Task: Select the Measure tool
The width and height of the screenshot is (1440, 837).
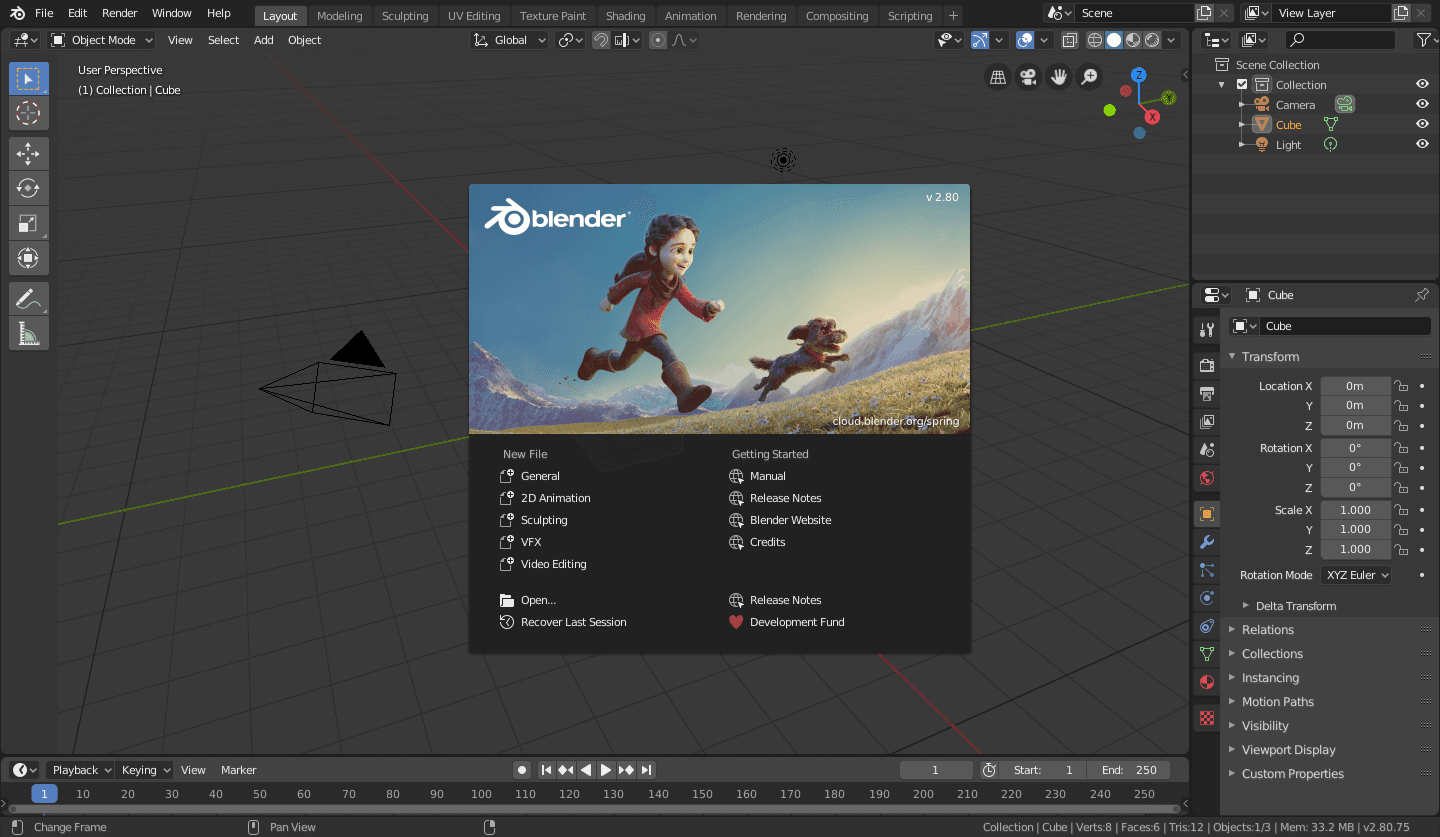Action: (28, 333)
